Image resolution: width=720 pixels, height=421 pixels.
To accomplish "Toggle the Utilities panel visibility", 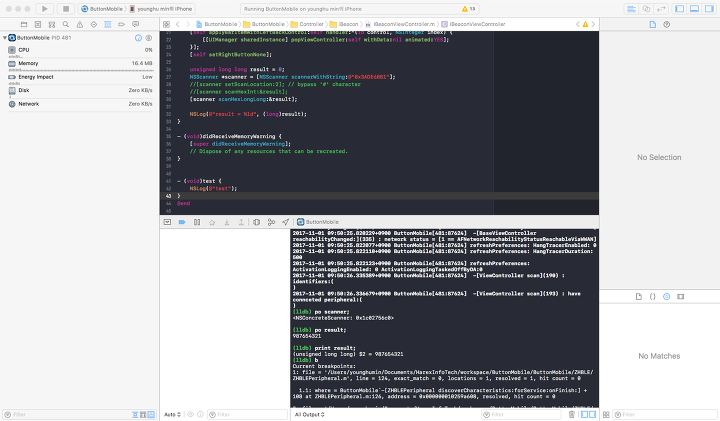I will [x=709, y=9].
